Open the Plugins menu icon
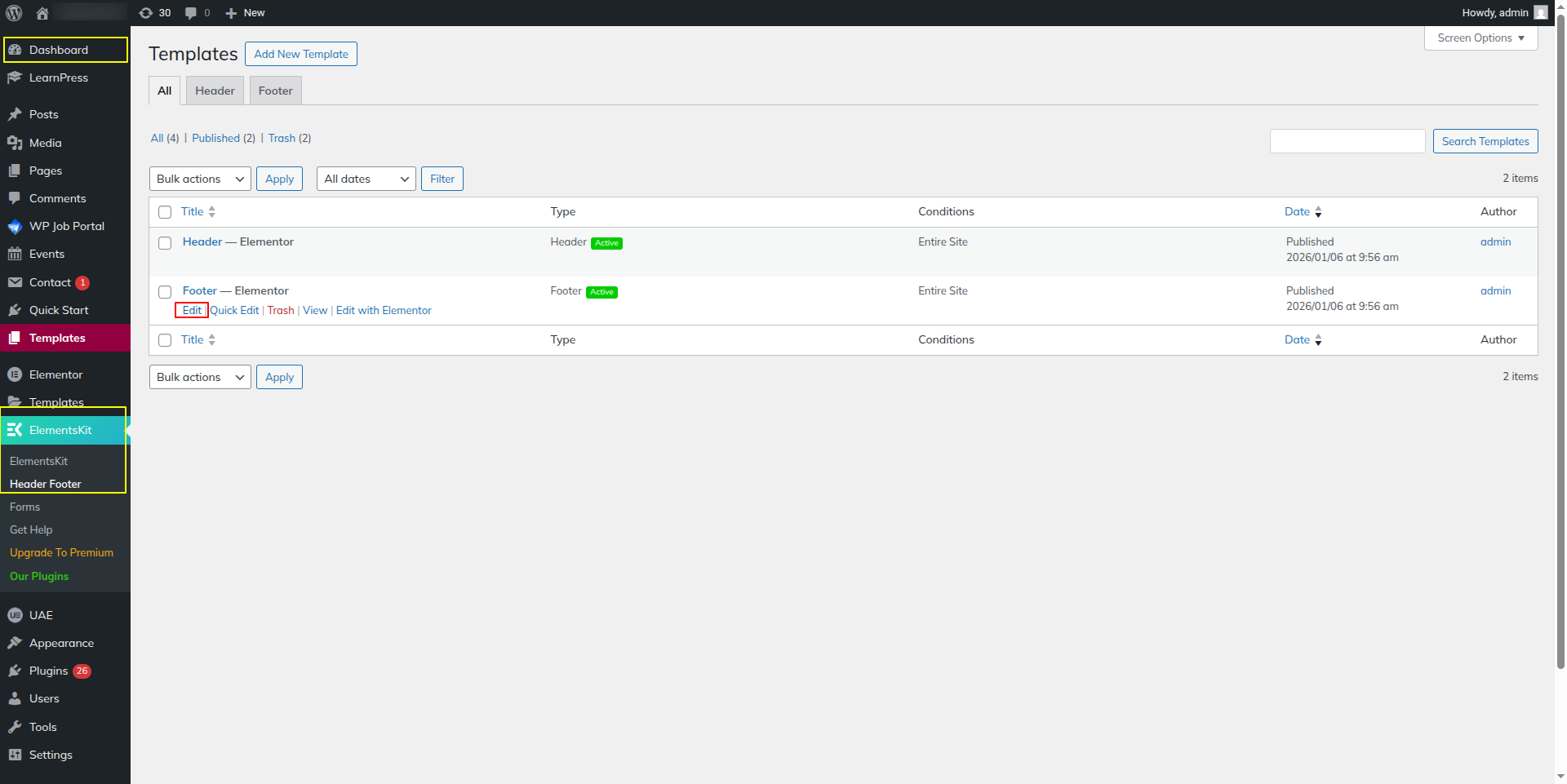 (15, 671)
